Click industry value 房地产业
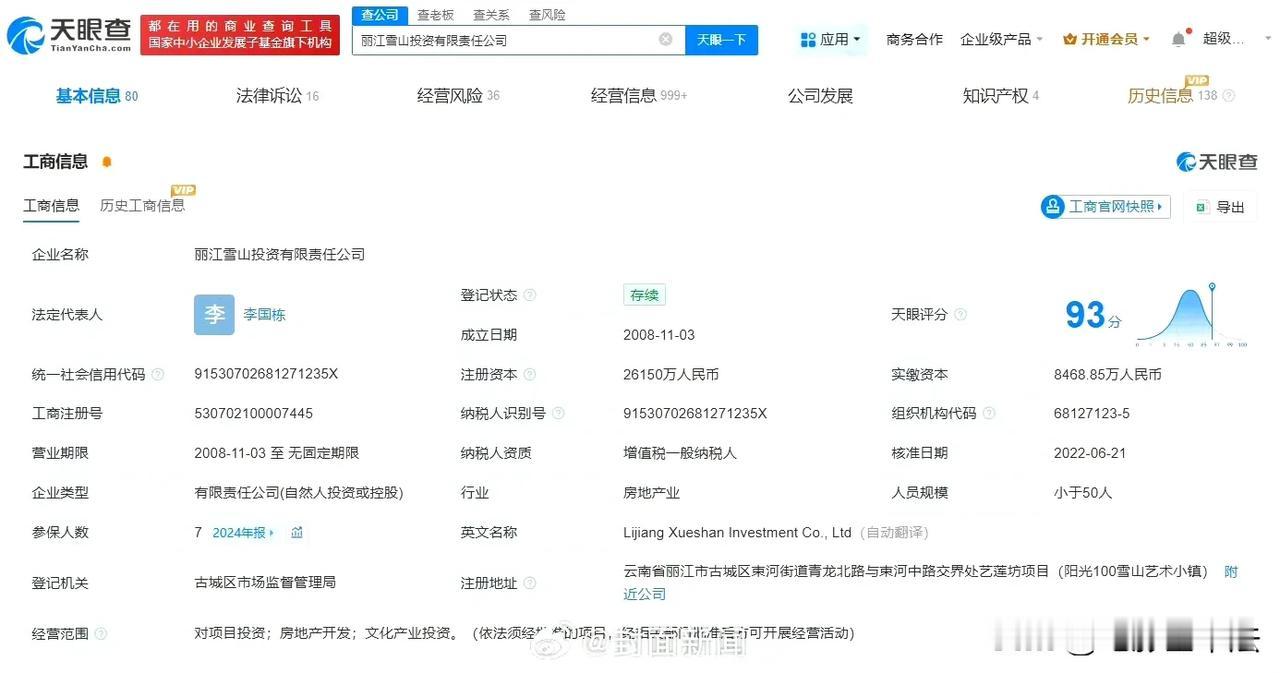 (651, 493)
